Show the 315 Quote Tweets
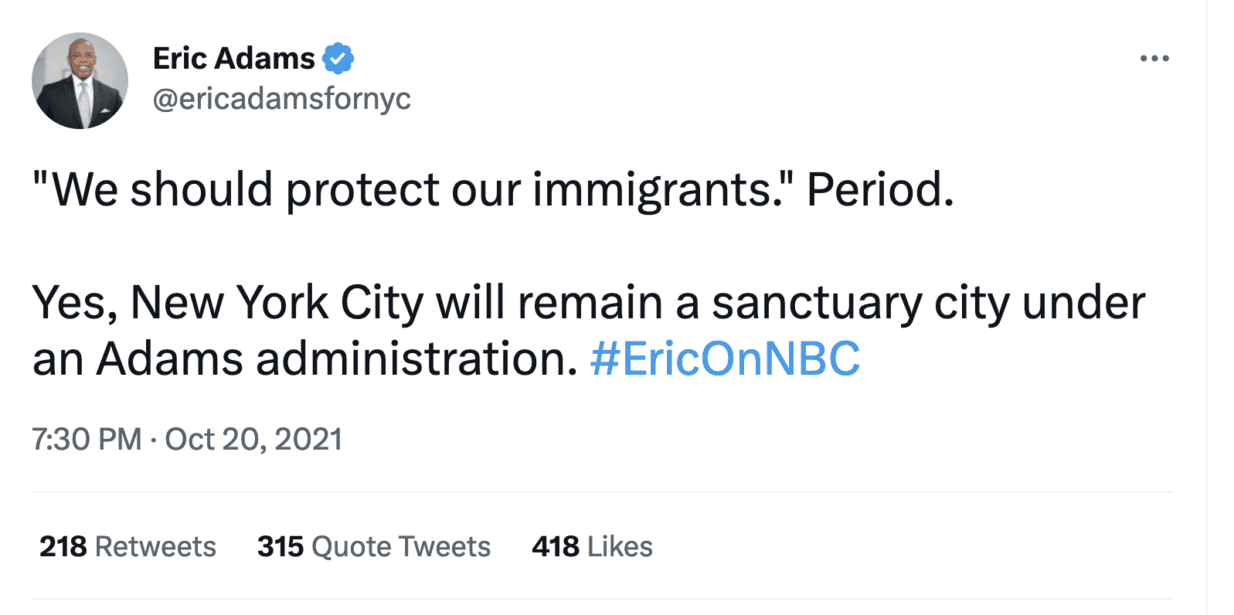The height and width of the screenshot is (615, 1234). point(373,547)
